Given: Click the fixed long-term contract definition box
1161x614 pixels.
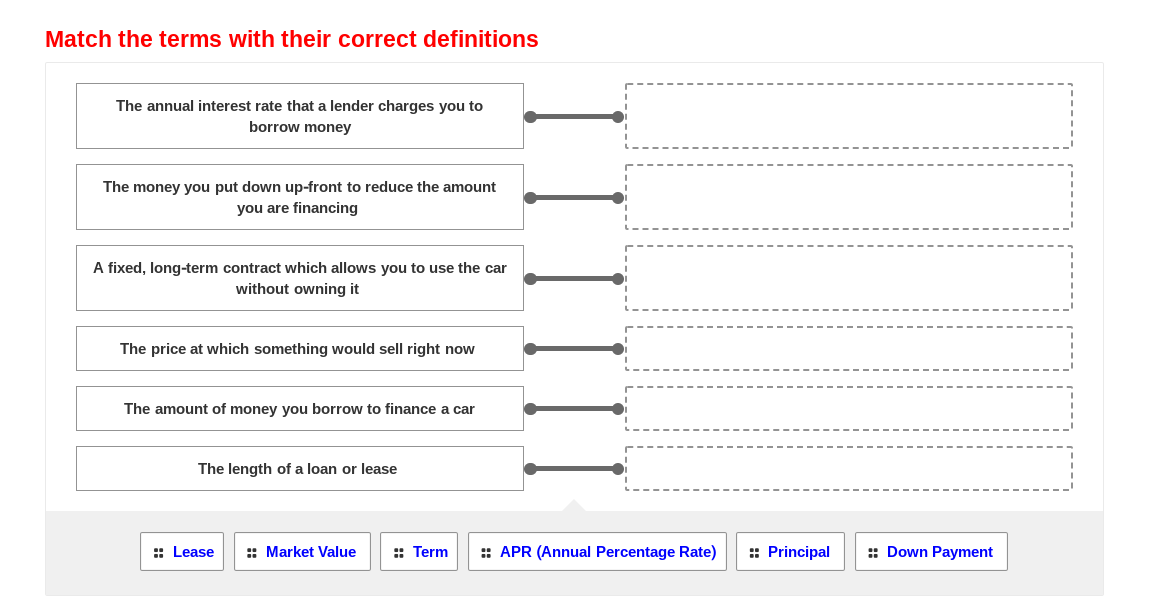Looking at the screenshot, I should coord(299,277).
